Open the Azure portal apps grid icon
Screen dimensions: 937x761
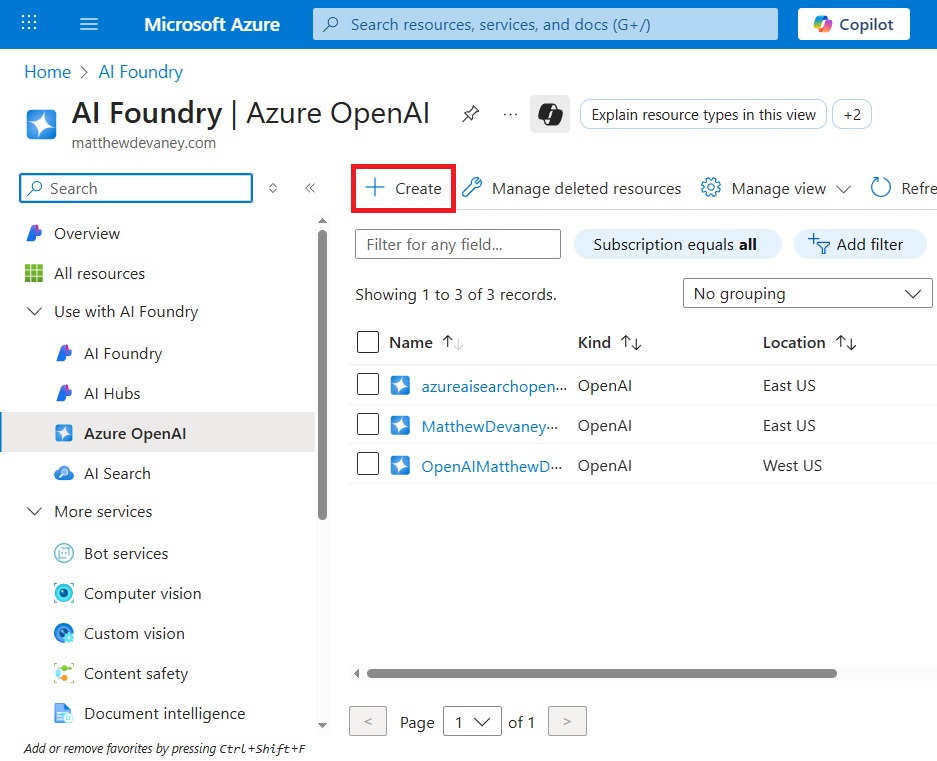coord(29,23)
